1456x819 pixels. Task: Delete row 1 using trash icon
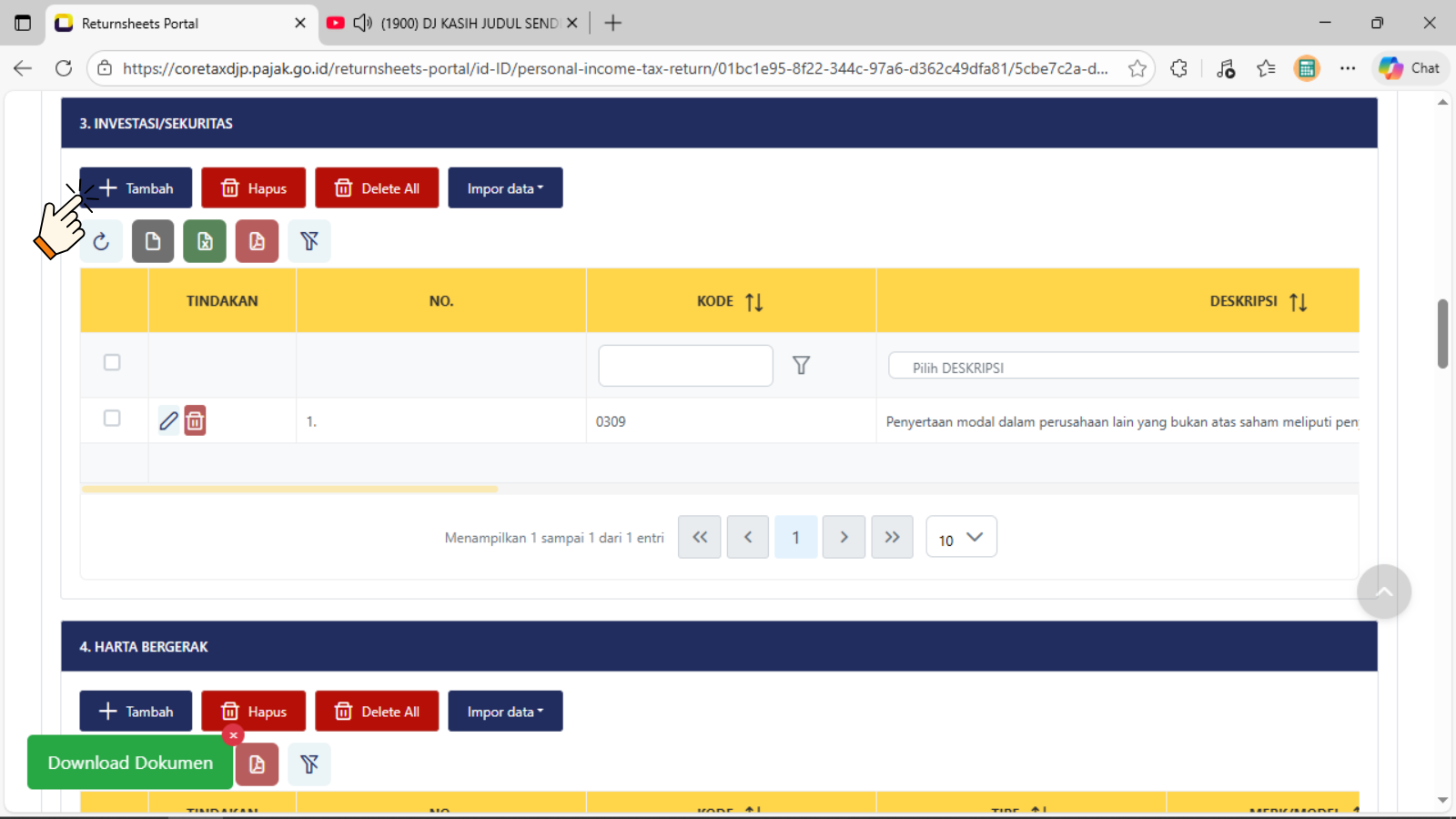195,420
